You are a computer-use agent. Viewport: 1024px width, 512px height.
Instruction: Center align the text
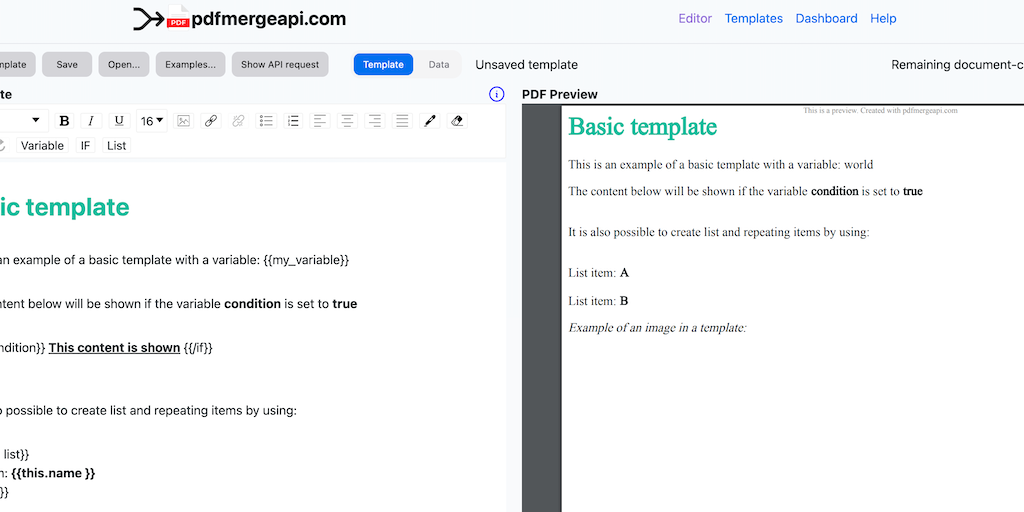pos(347,121)
